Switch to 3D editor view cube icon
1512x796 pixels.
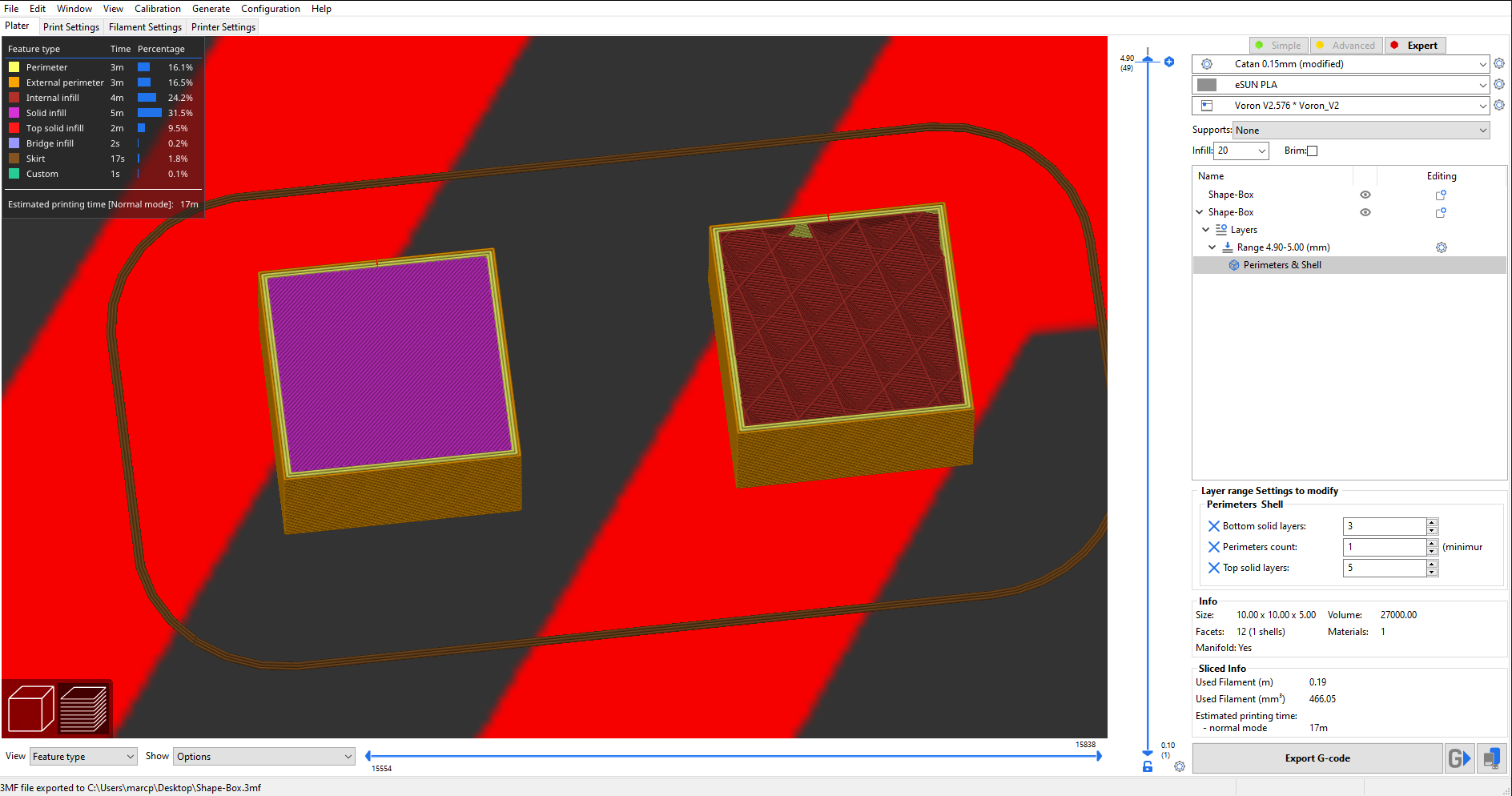[30, 708]
